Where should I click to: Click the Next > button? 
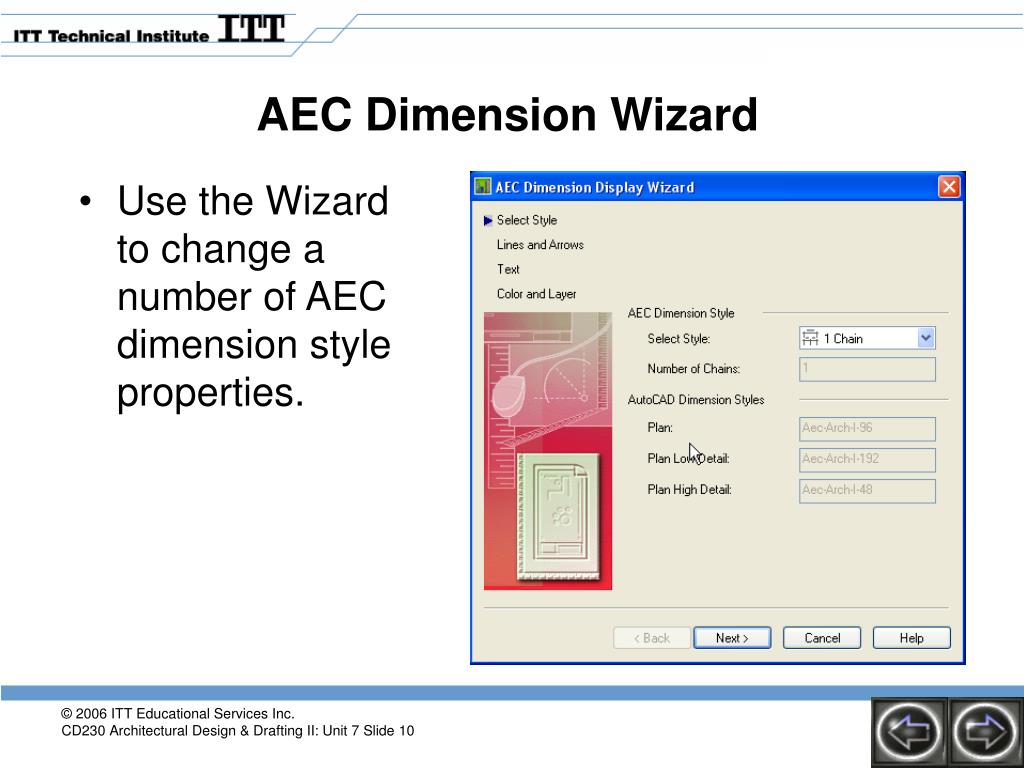click(x=732, y=638)
